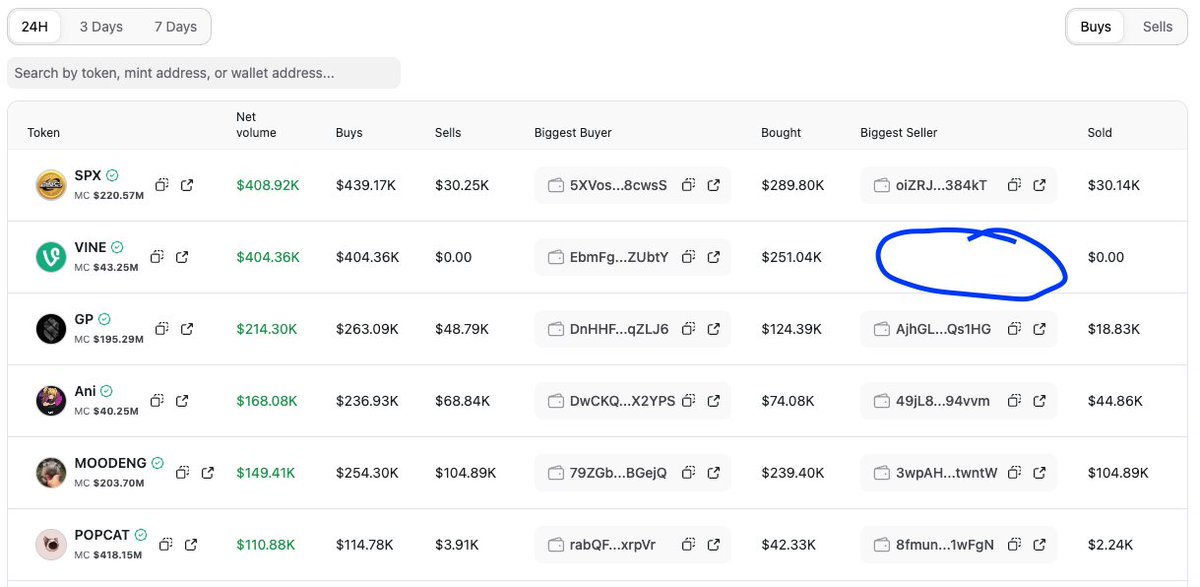Switch to the Sells view
Image resolution: width=1200 pixels, height=587 pixels.
tap(1157, 27)
